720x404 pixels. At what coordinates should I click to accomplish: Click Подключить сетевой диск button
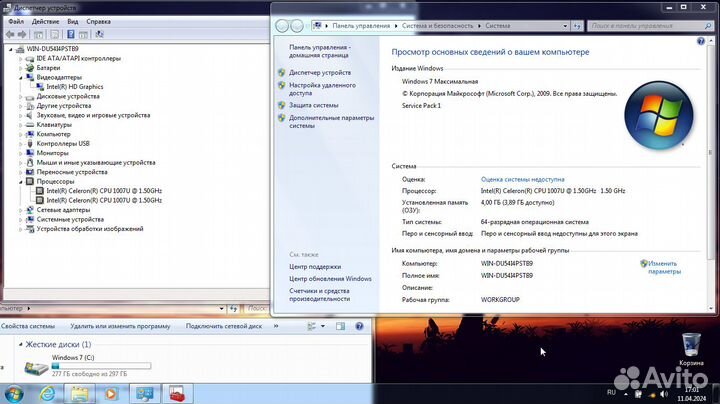[224, 326]
